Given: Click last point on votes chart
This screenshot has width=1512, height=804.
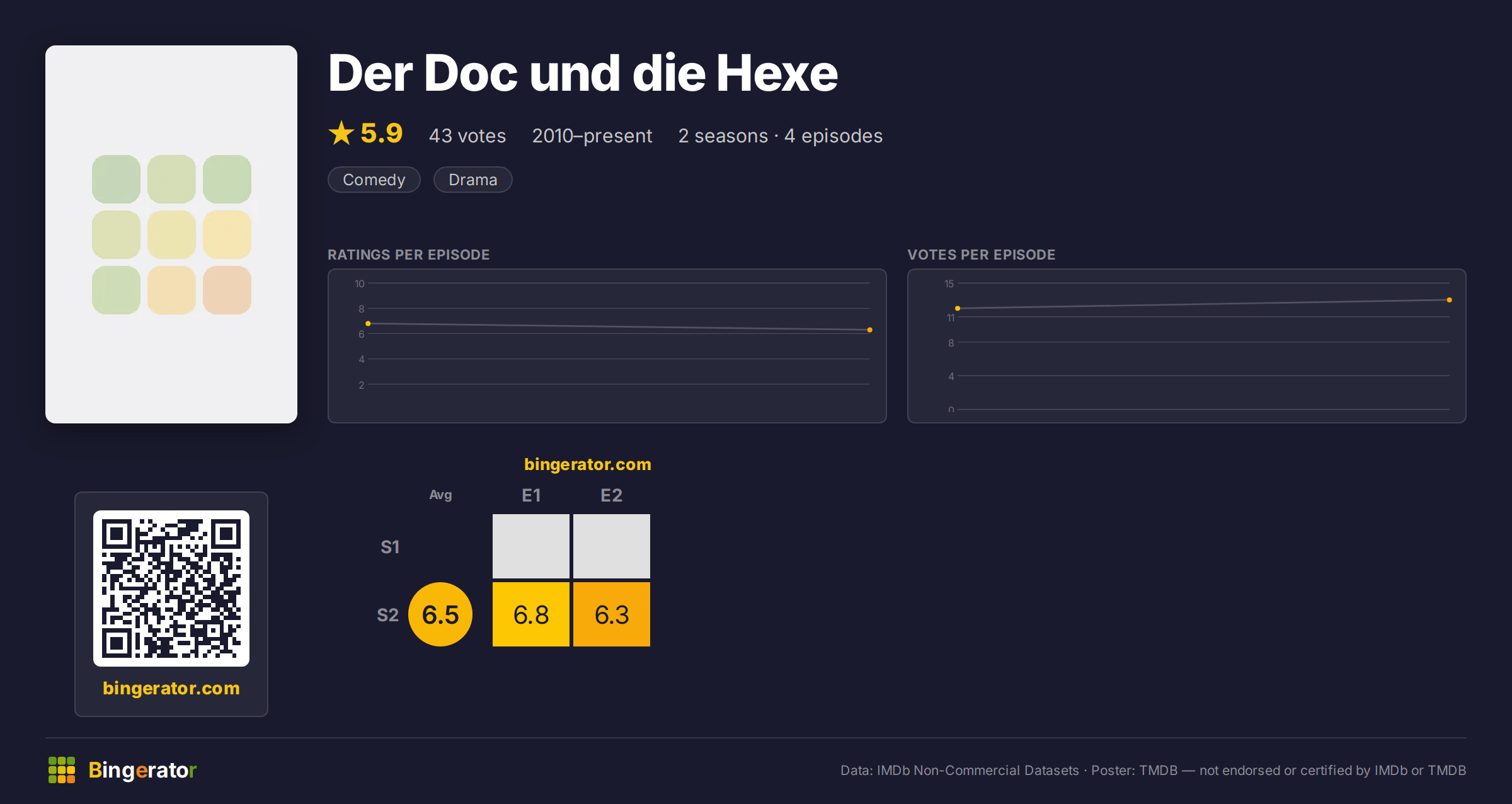Looking at the screenshot, I should (x=1450, y=300).
